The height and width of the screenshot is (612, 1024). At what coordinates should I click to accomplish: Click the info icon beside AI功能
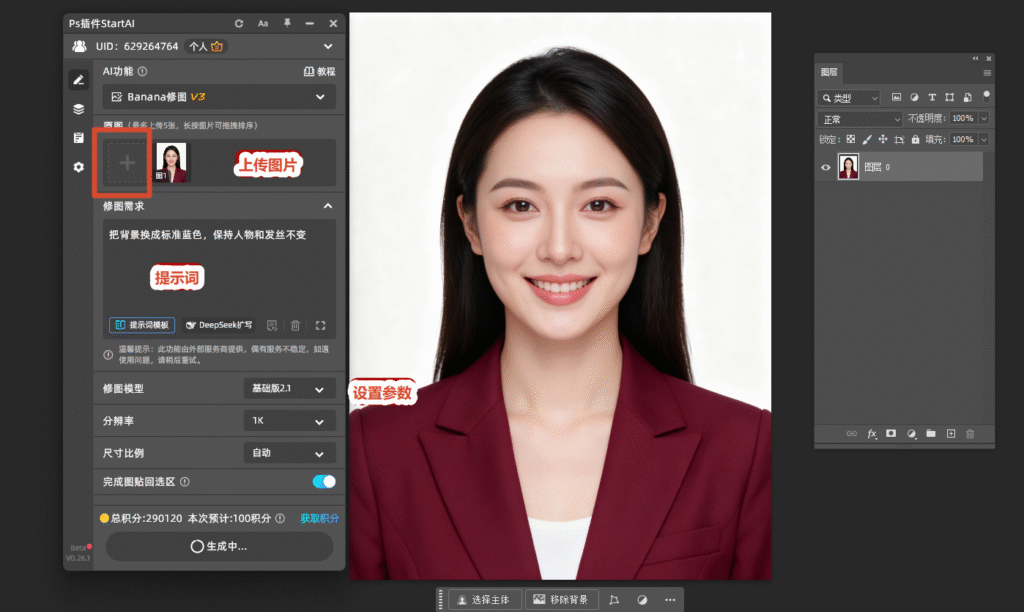coord(142,71)
